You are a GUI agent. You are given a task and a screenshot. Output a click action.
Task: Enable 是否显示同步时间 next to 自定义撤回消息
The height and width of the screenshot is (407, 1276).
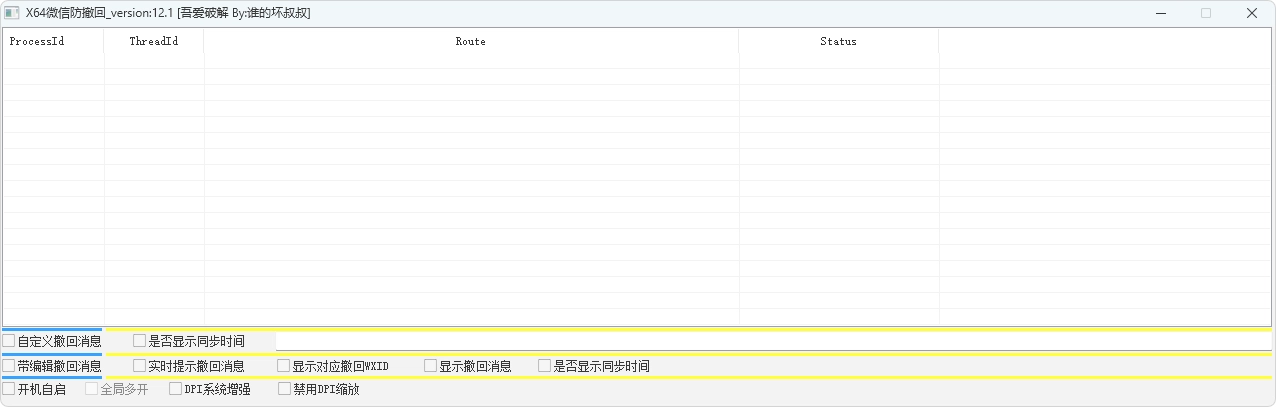click(x=189, y=341)
